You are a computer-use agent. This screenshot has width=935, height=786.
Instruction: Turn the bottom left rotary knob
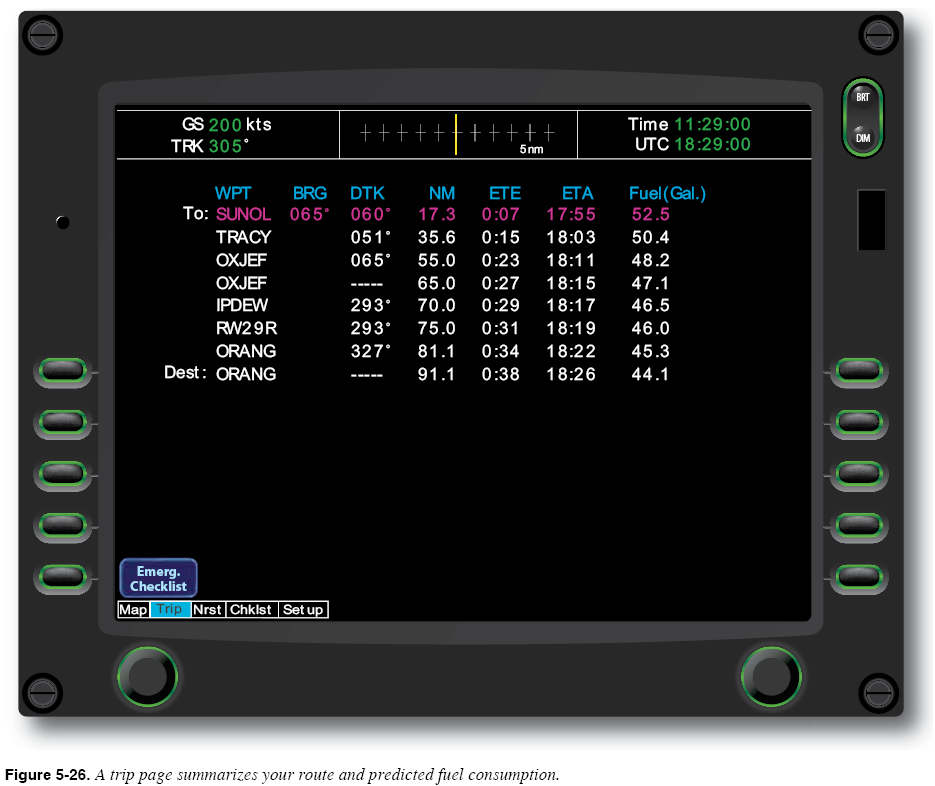[146, 676]
